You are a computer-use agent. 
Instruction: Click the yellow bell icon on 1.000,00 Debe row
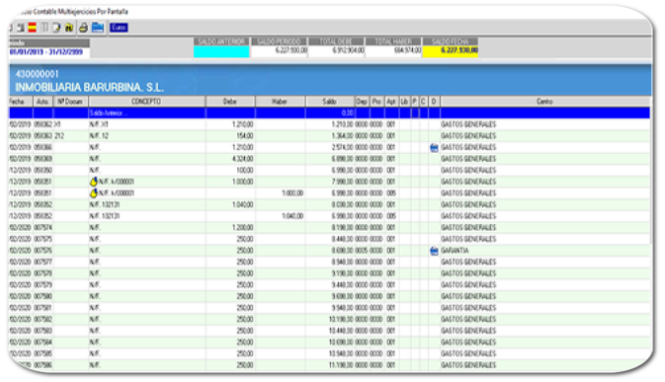[93, 181]
